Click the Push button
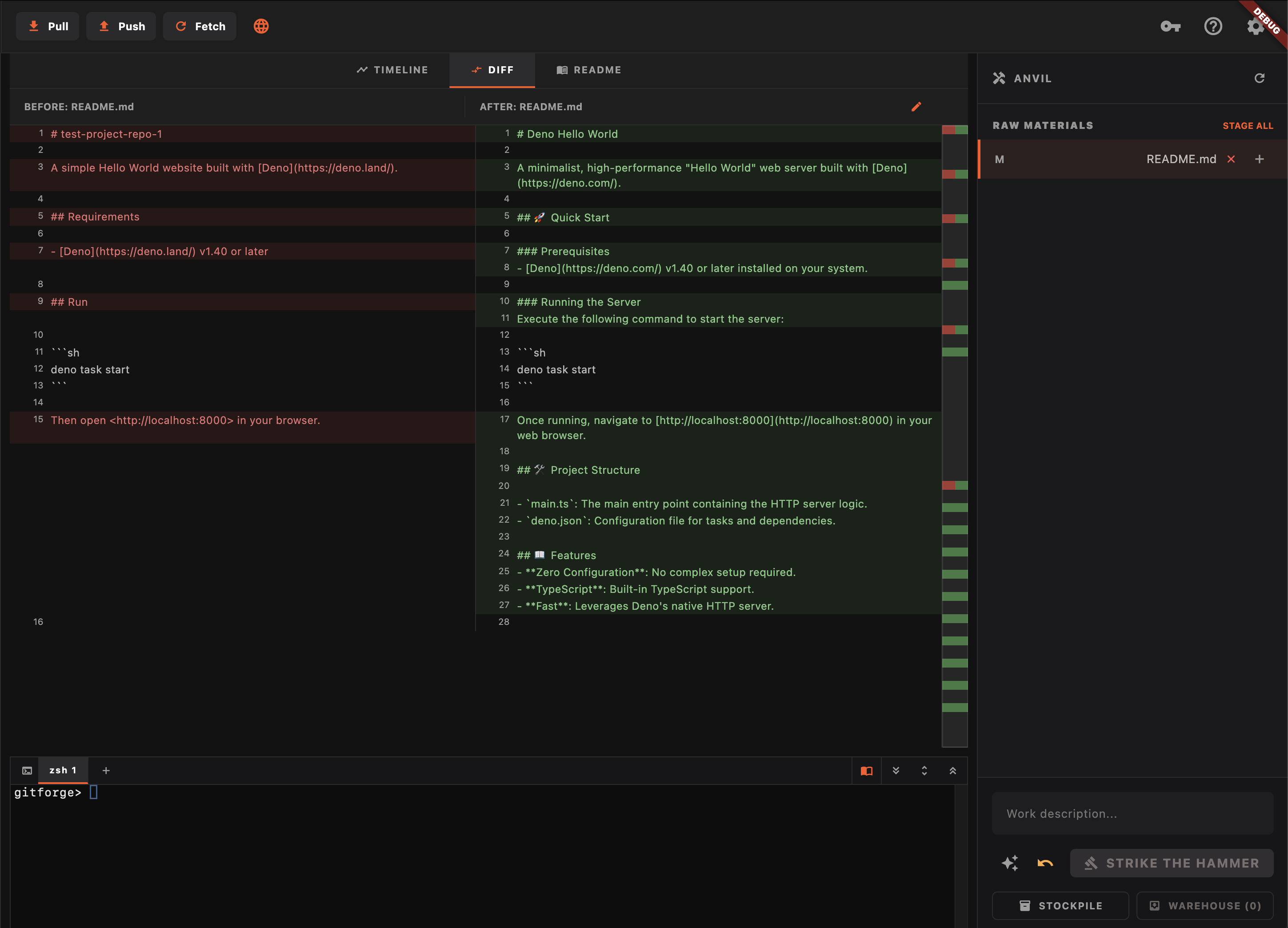The height and width of the screenshot is (928, 1288). (x=121, y=26)
